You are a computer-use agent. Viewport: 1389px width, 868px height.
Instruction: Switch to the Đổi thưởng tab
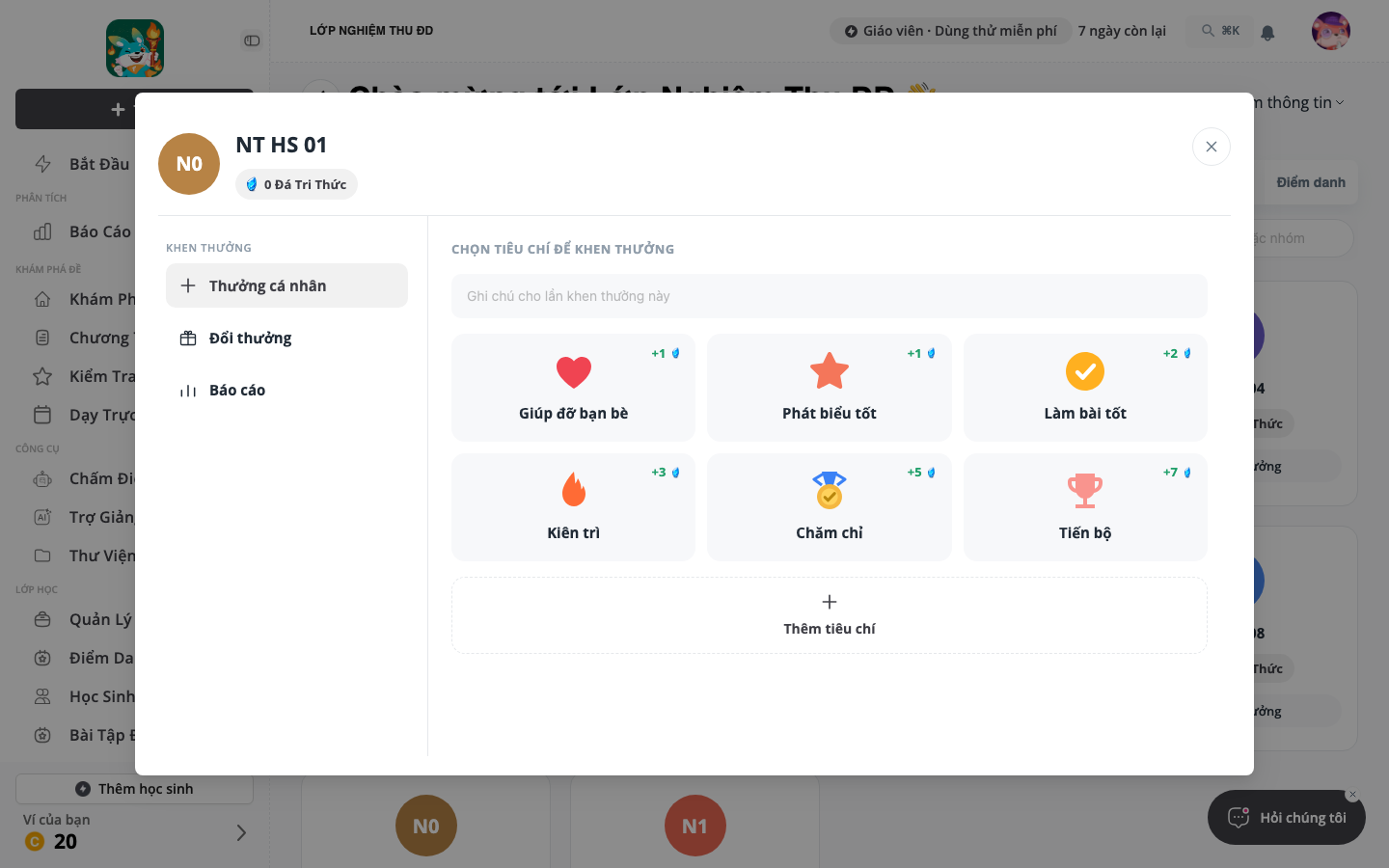[x=286, y=338]
